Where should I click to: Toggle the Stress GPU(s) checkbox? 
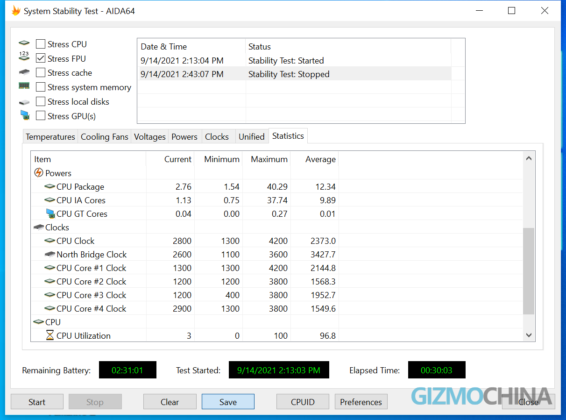tap(41, 116)
